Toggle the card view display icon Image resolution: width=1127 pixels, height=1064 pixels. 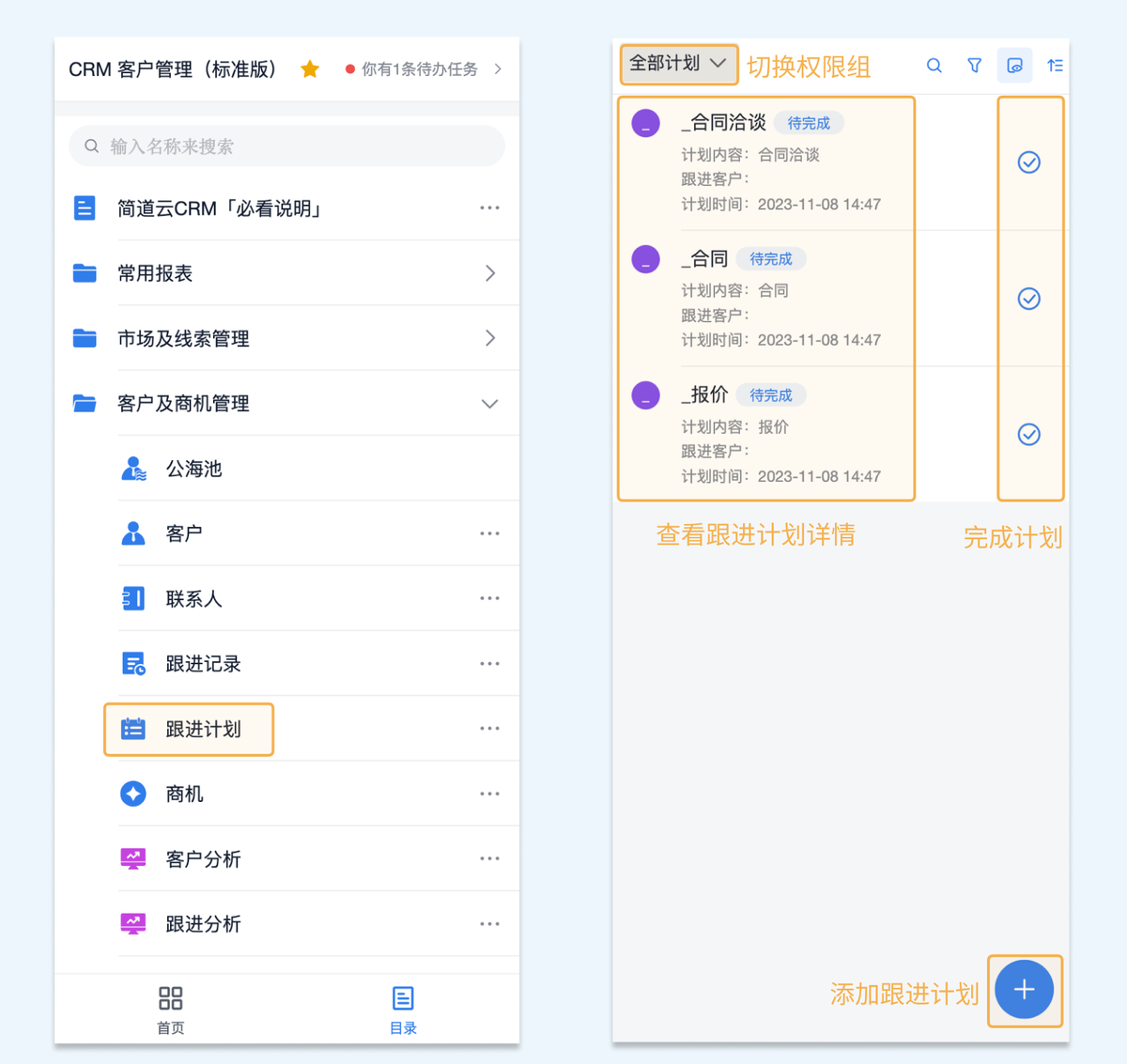click(1014, 66)
